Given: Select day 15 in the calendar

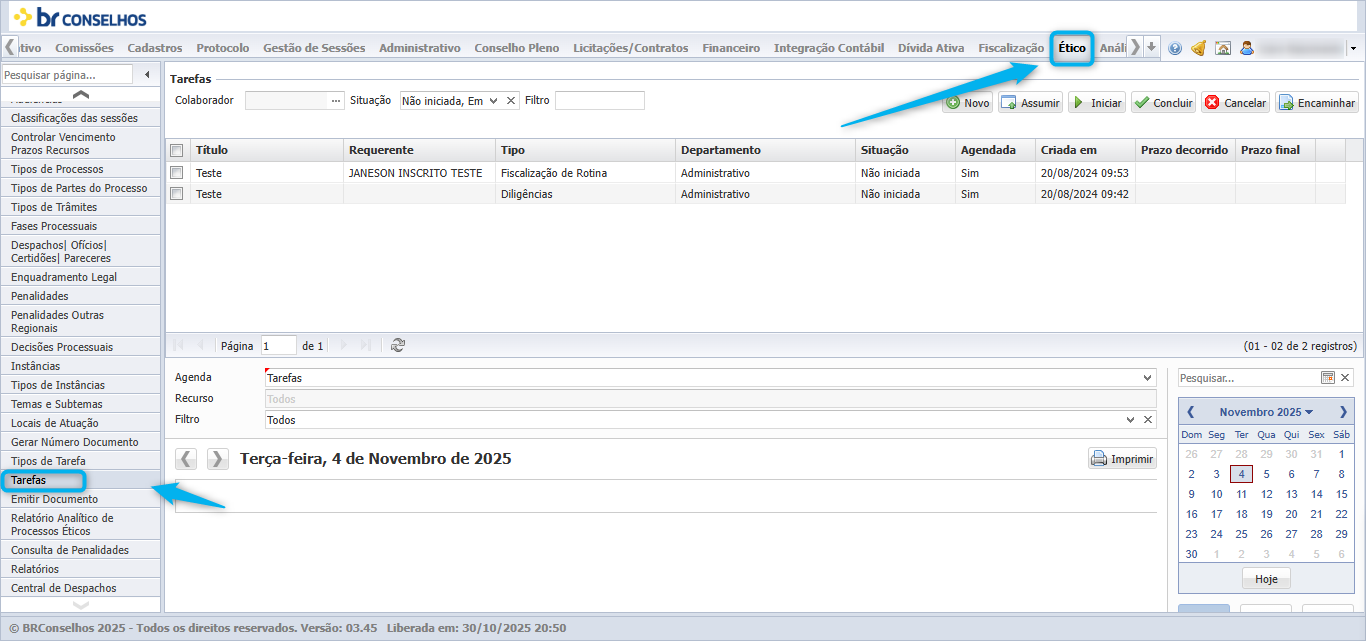Looking at the screenshot, I should coord(1341,494).
